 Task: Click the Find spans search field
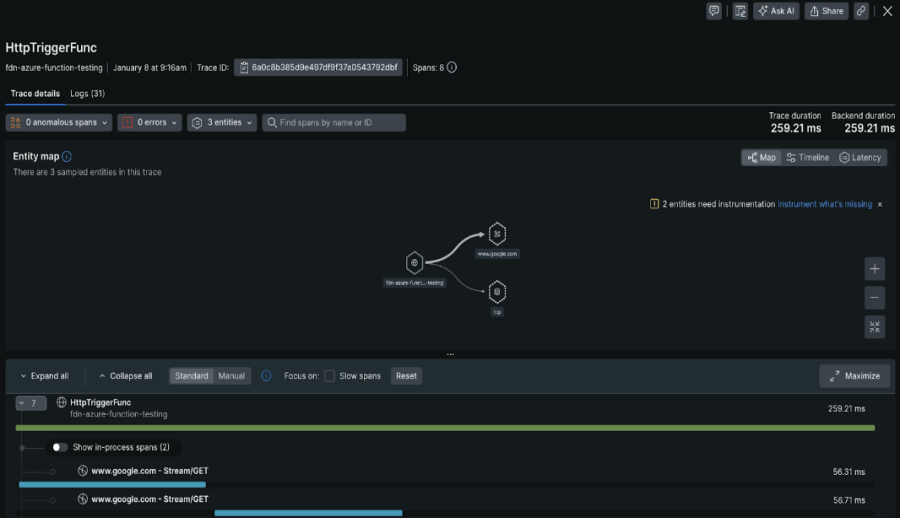(x=333, y=122)
